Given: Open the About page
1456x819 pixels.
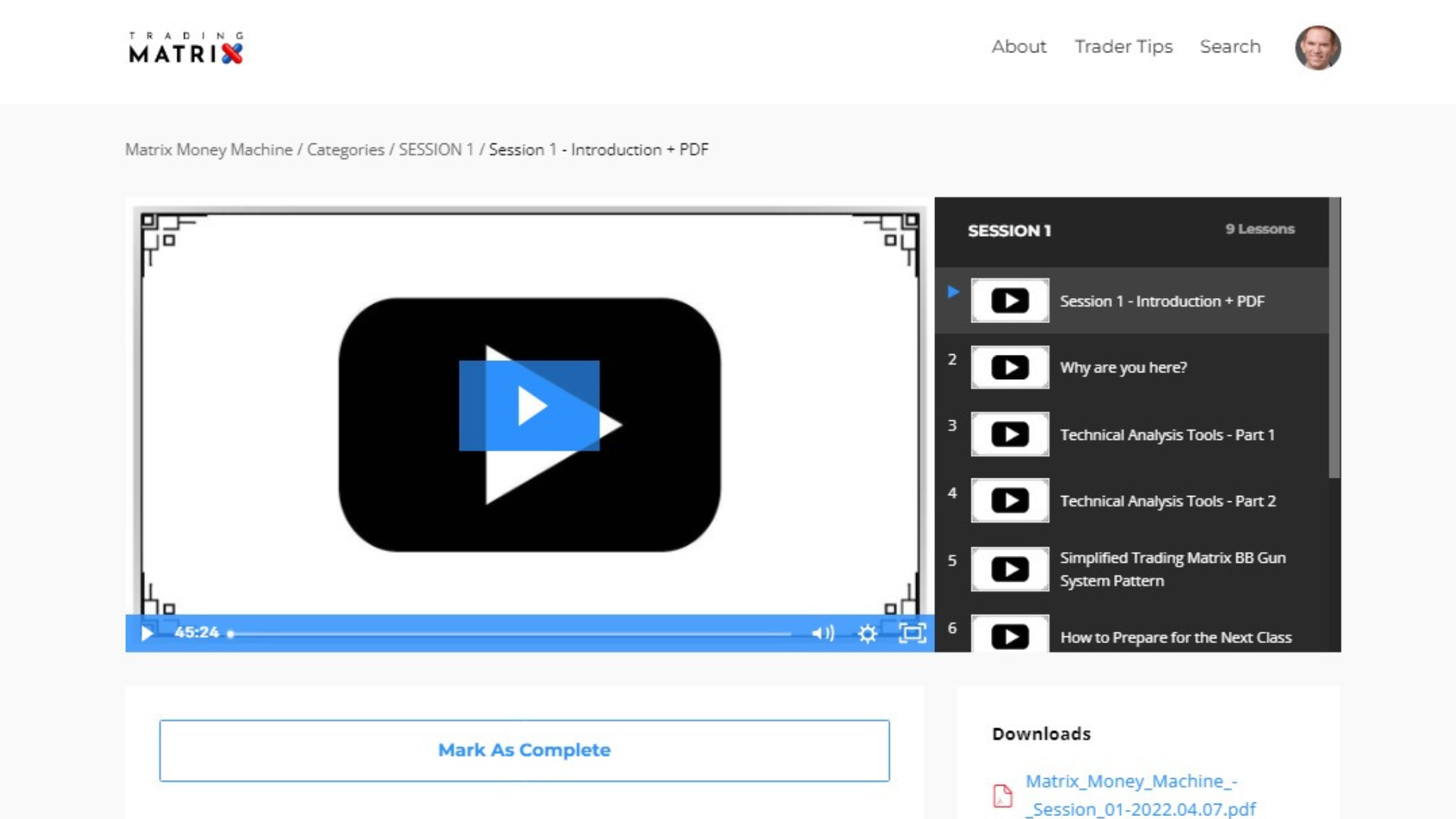Looking at the screenshot, I should [x=1018, y=47].
